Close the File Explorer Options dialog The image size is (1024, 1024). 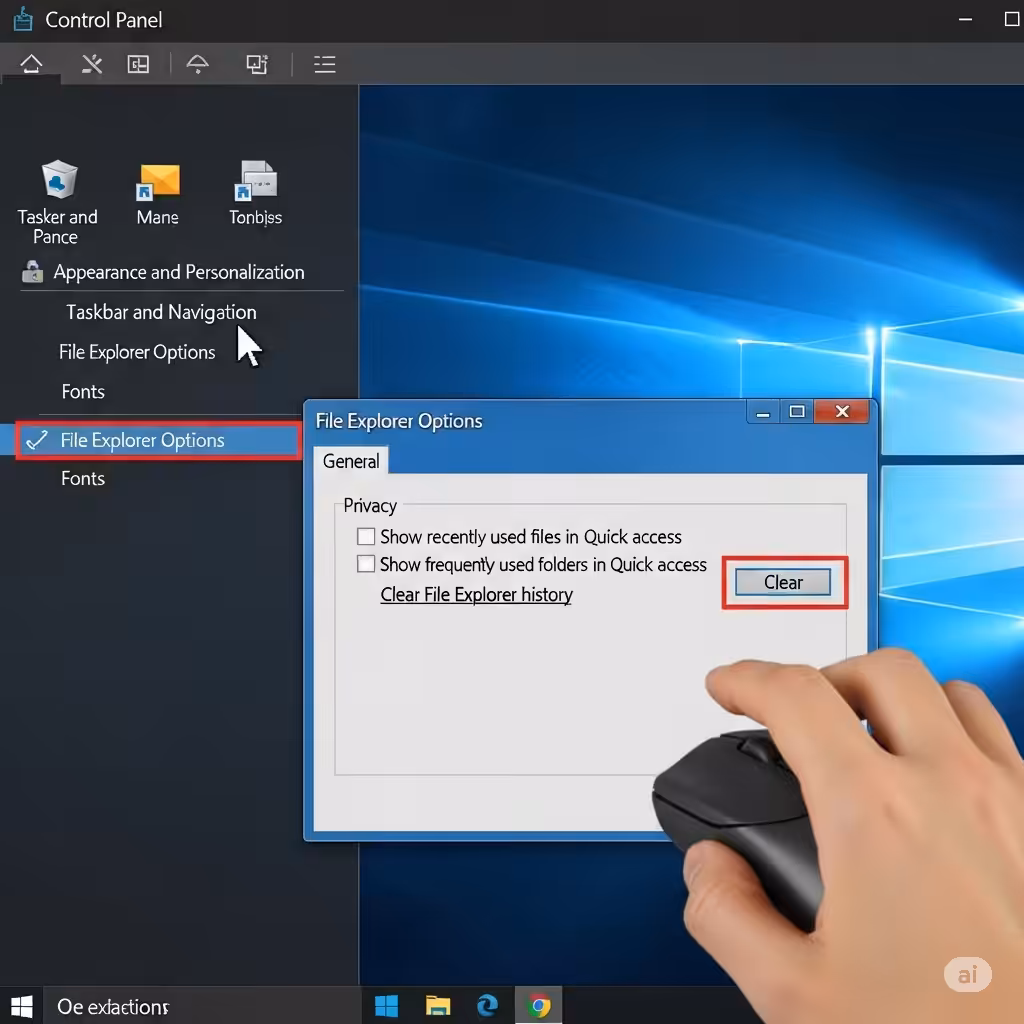click(x=842, y=411)
